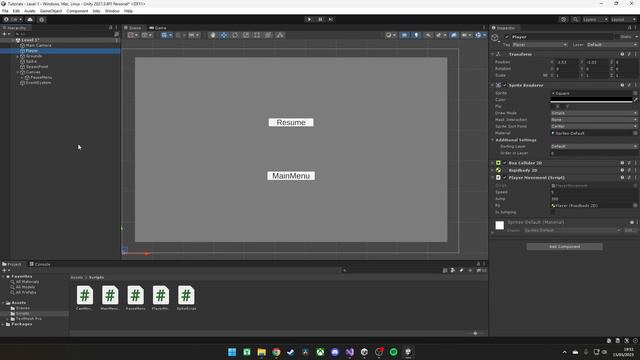Toggle Player Movement script enabled checkbox
Screen dimensions: 640x360
505,178
